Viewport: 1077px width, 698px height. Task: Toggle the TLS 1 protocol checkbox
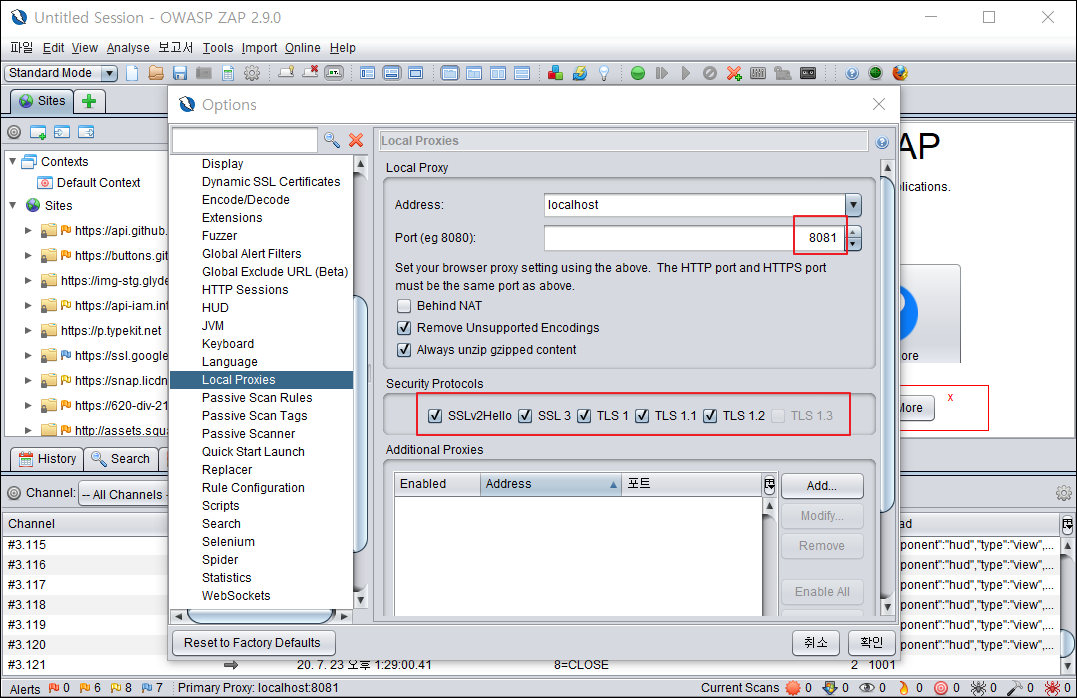(584, 416)
